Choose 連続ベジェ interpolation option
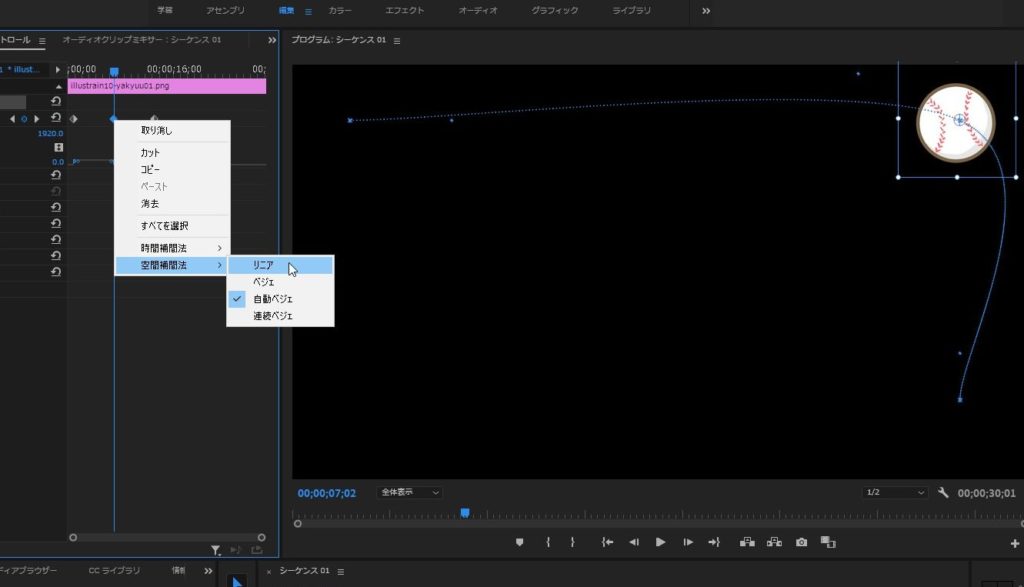1024x587 pixels. (273, 316)
